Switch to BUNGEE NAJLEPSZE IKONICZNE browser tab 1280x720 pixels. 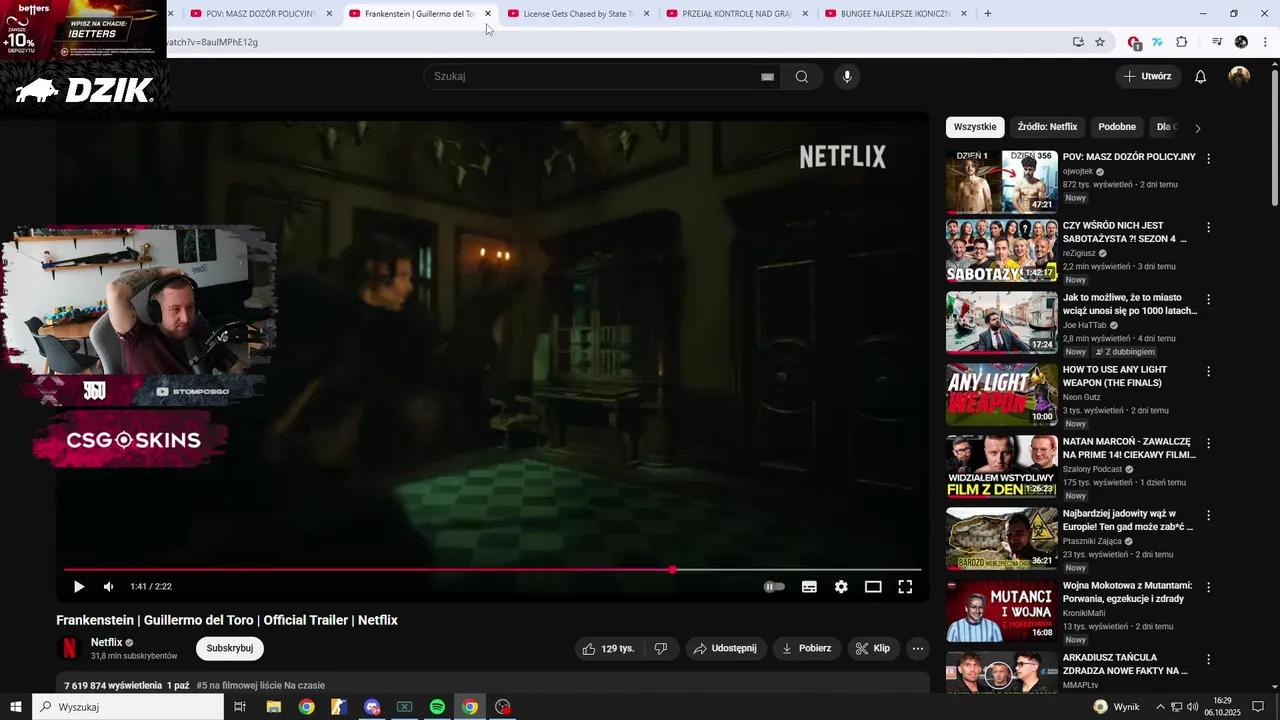(x=897, y=14)
